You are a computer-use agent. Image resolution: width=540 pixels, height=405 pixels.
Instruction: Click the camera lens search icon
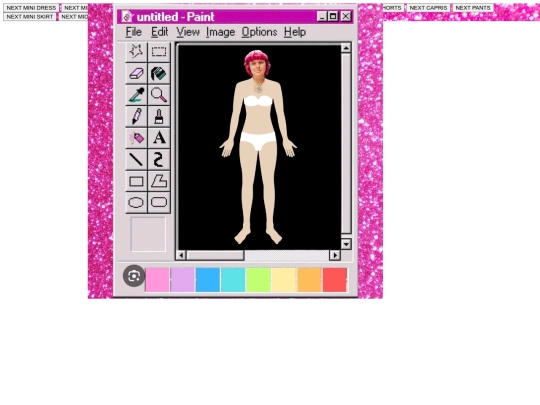pos(134,276)
